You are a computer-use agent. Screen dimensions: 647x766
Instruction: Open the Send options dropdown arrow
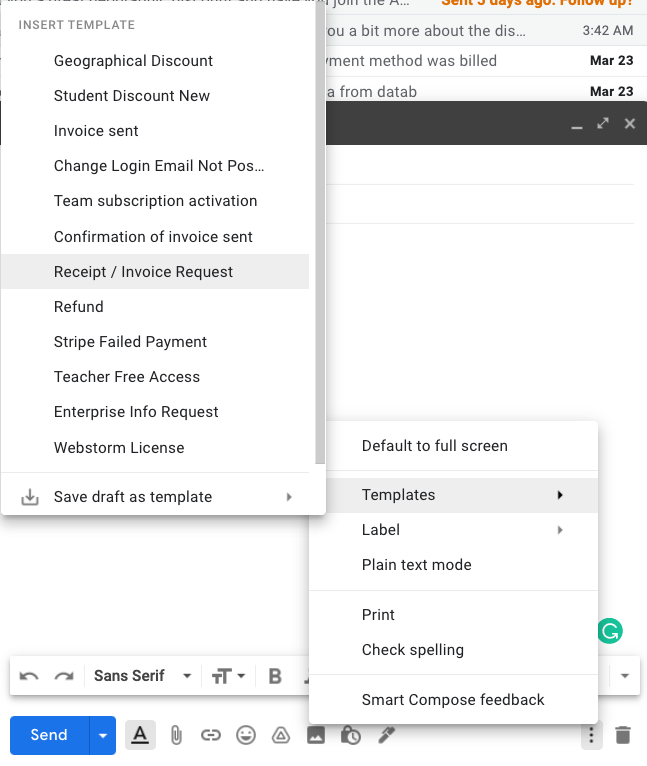point(103,735)
